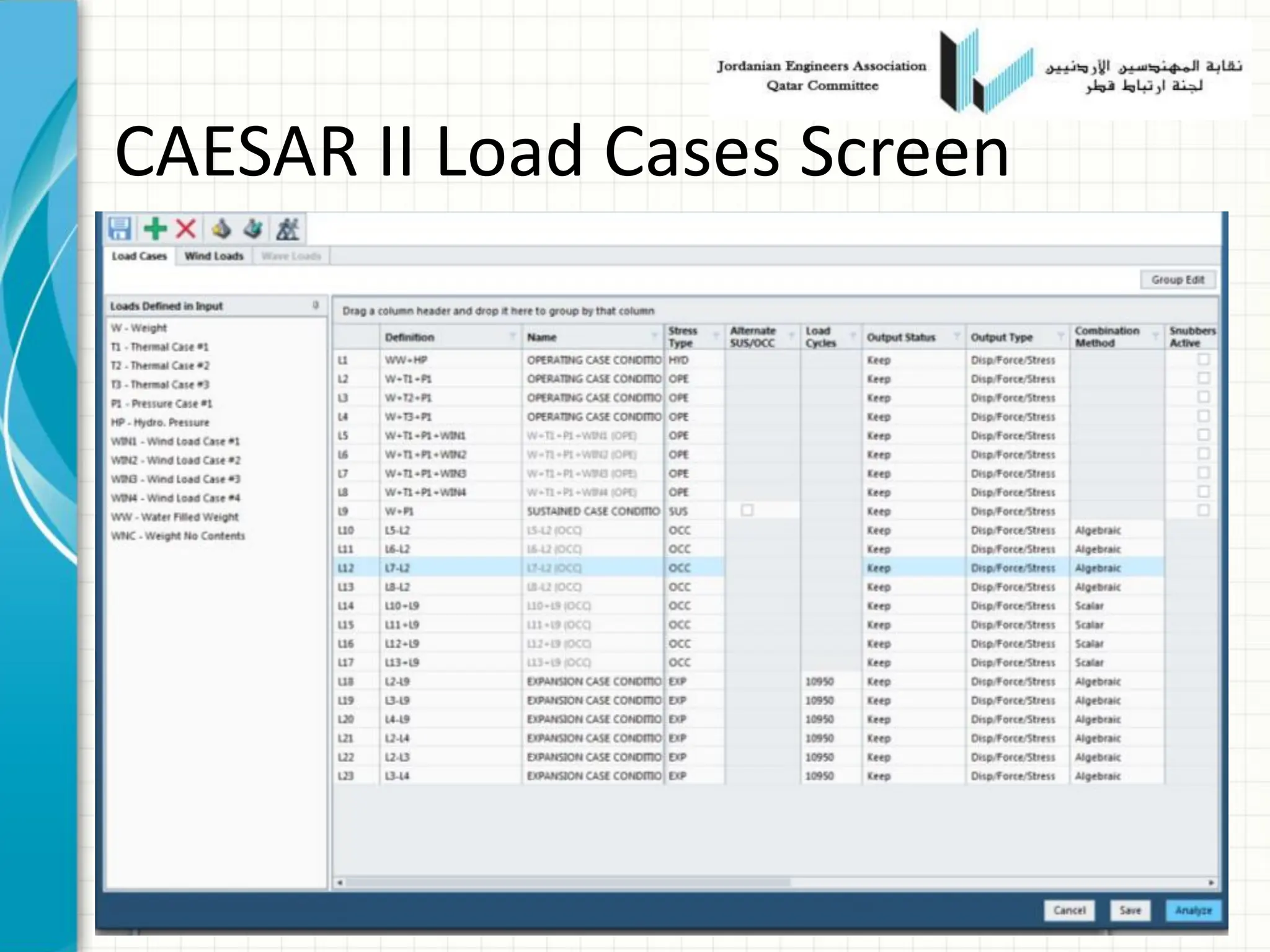Select WIN4 - Wind Load Case #4

tap(175, 498)
